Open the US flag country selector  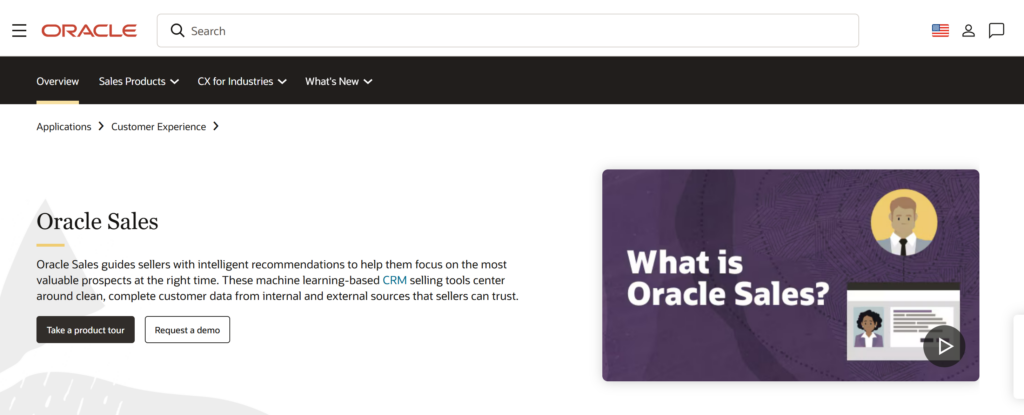[940, 31]
